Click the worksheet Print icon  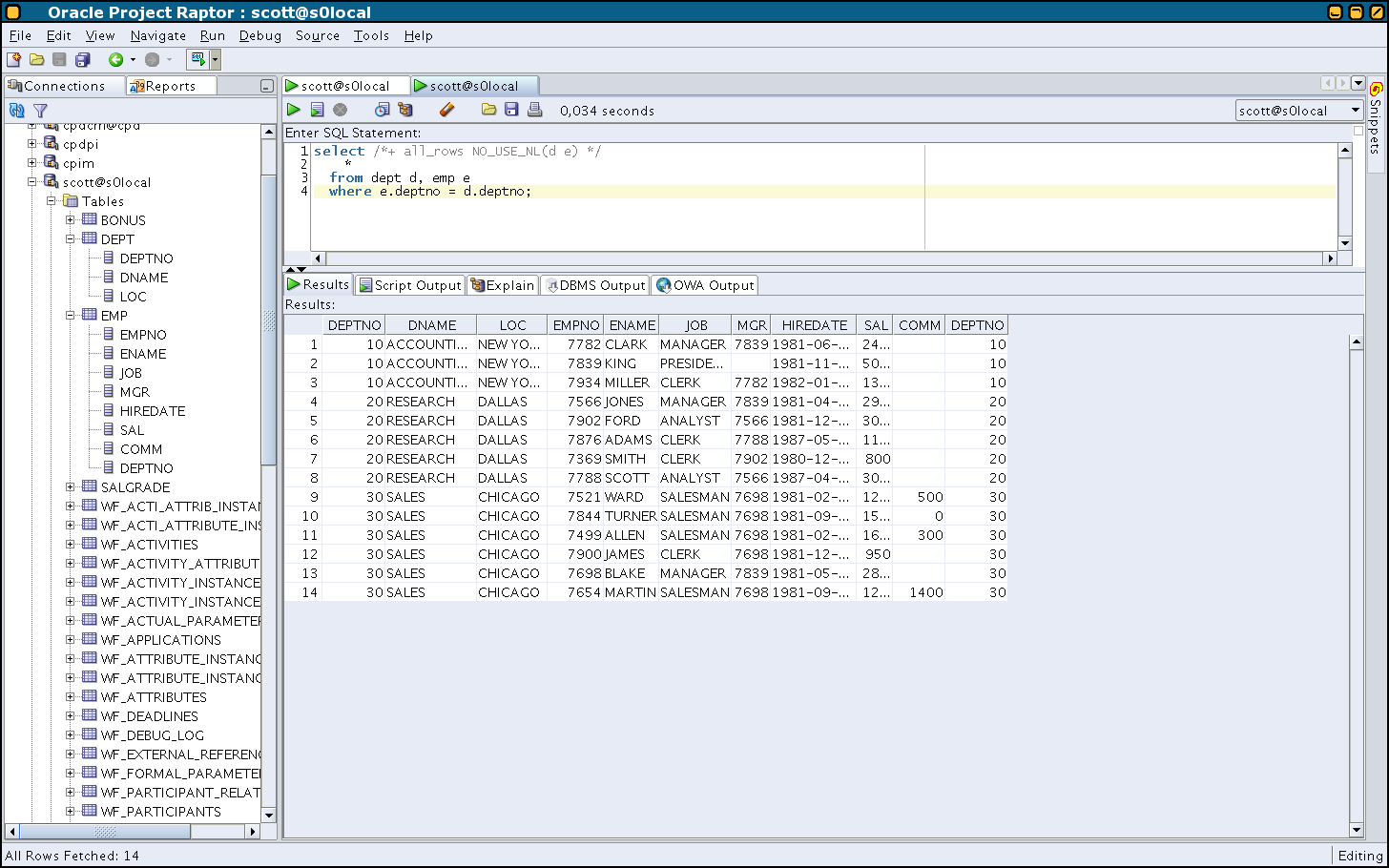535,110
